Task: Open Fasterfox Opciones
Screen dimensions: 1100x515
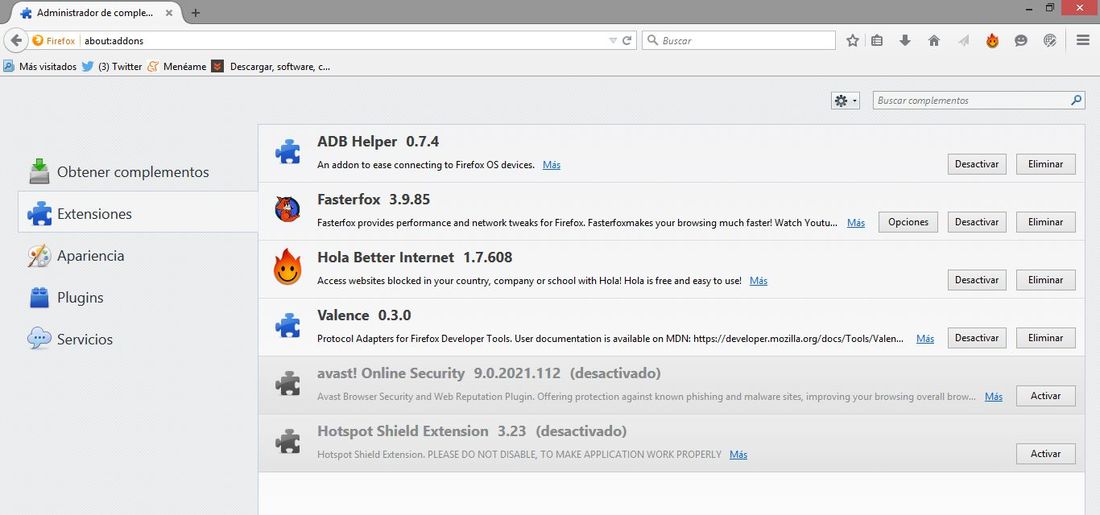Action: [908, 222]
